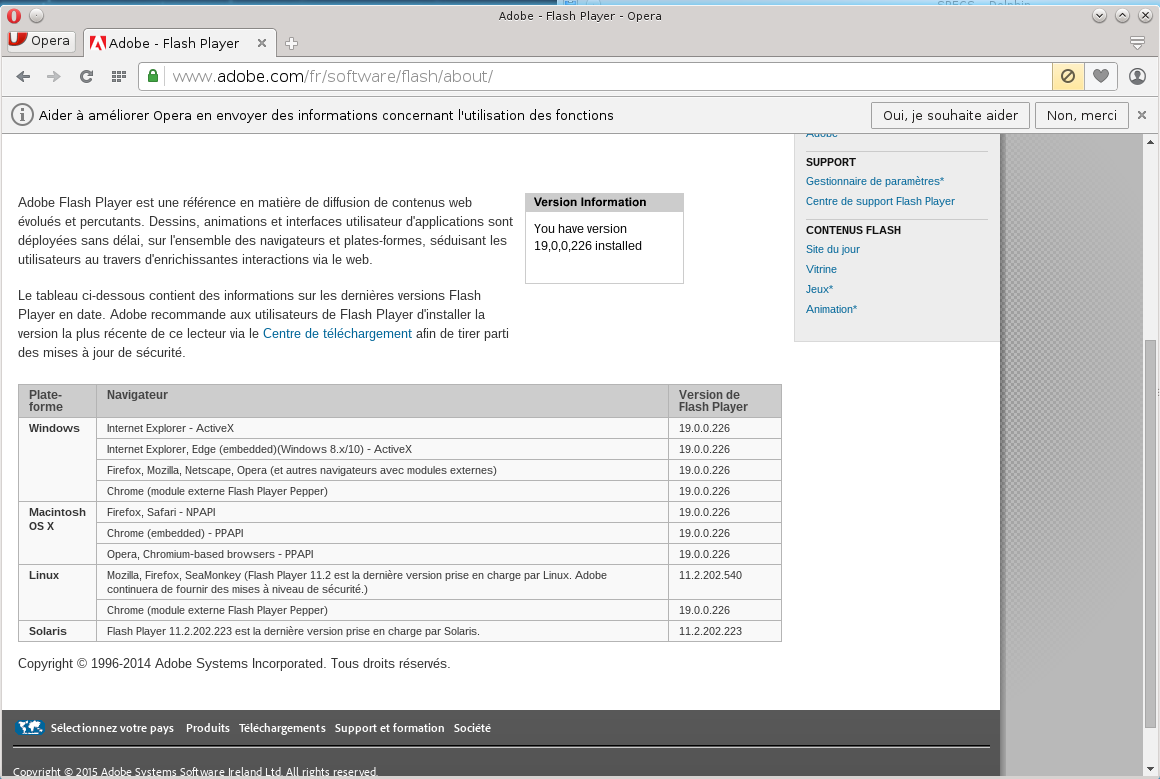Open a new tab with plus icon

click(x=291, y=43)
